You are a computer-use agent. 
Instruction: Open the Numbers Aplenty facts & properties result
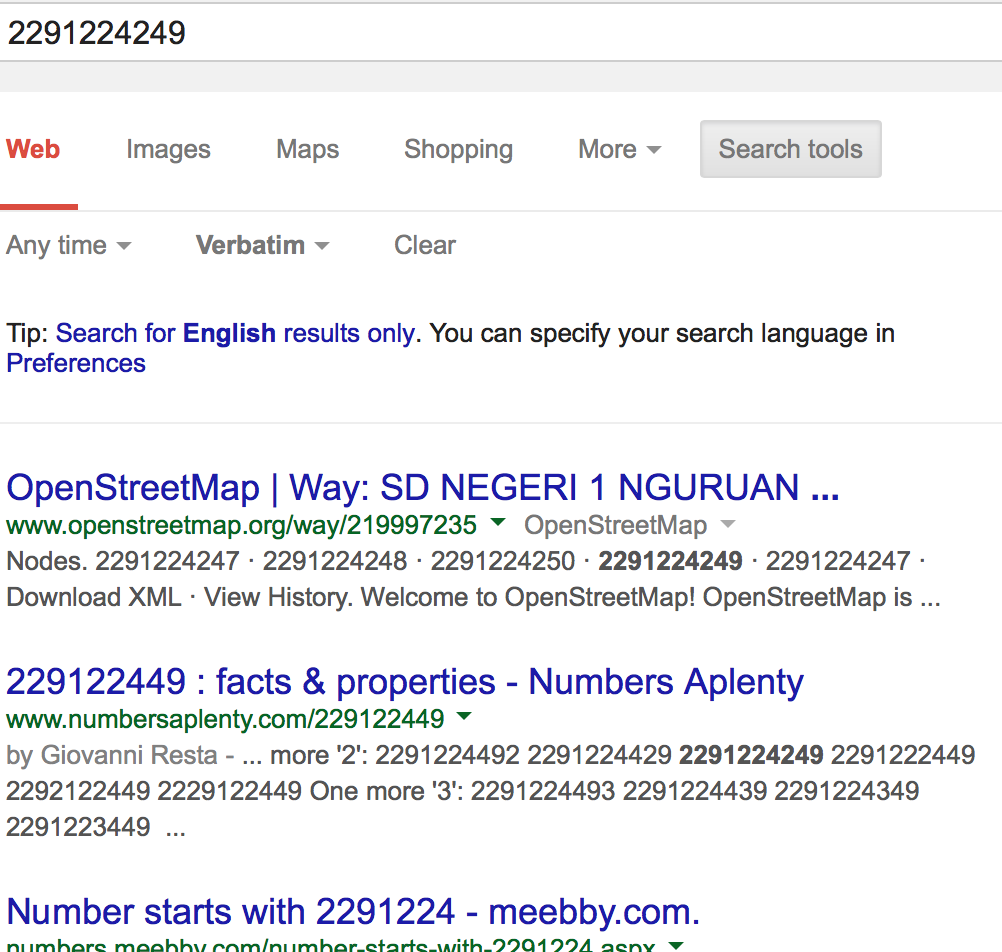click(x=405, y=682)
